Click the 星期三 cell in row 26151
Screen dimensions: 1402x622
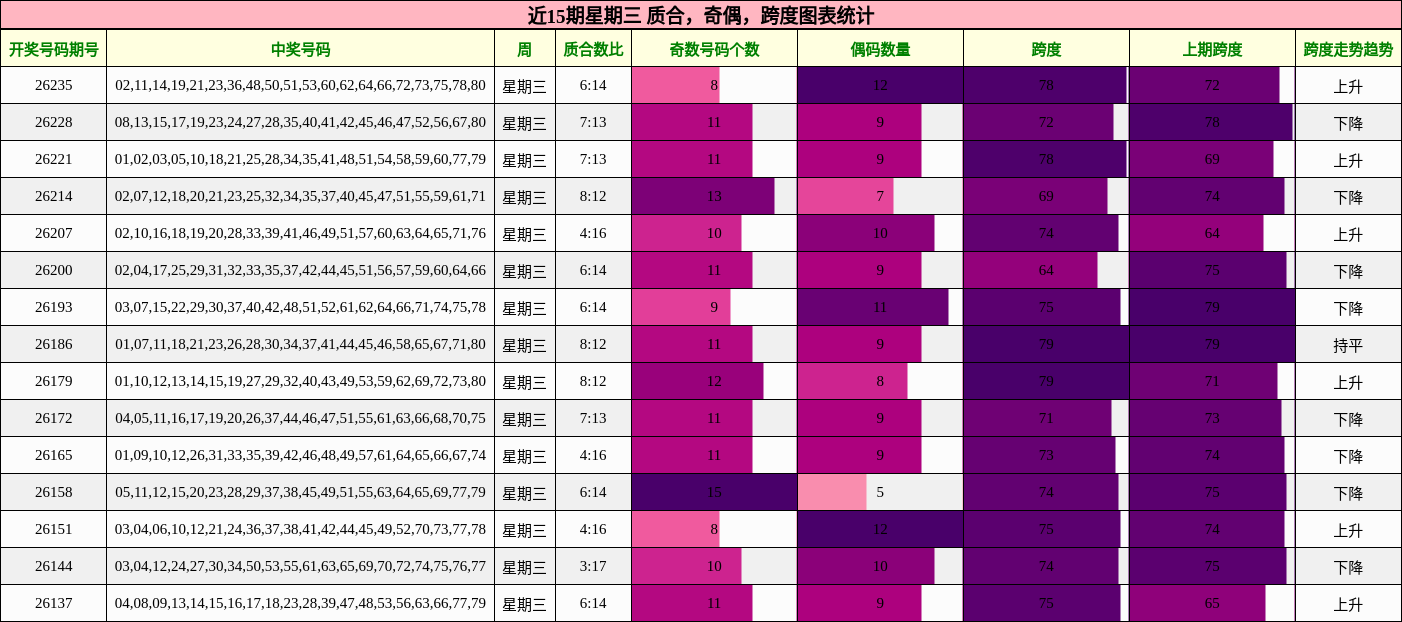(525, 529)
